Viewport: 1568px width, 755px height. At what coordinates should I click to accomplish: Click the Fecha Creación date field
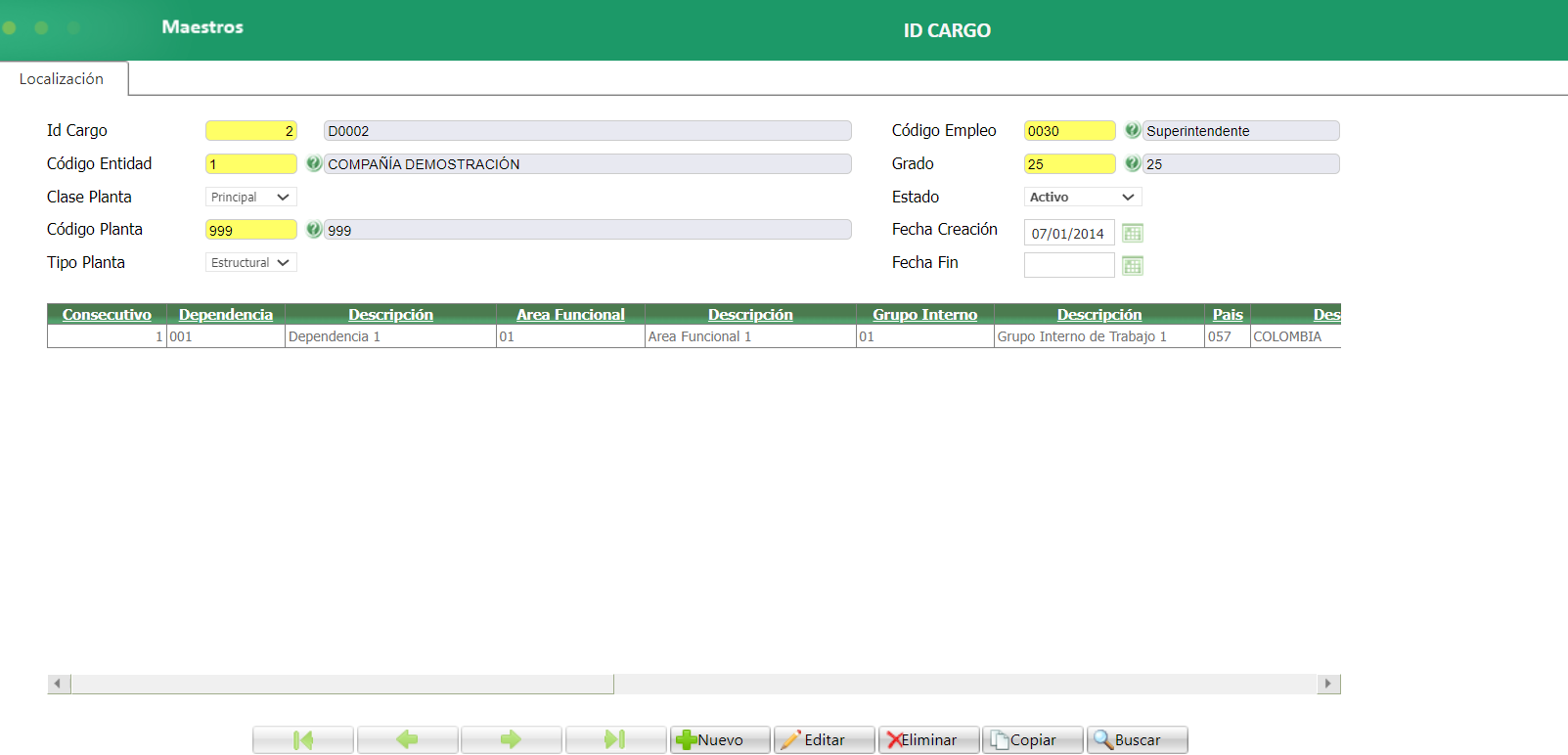[x=1069, y=233]
